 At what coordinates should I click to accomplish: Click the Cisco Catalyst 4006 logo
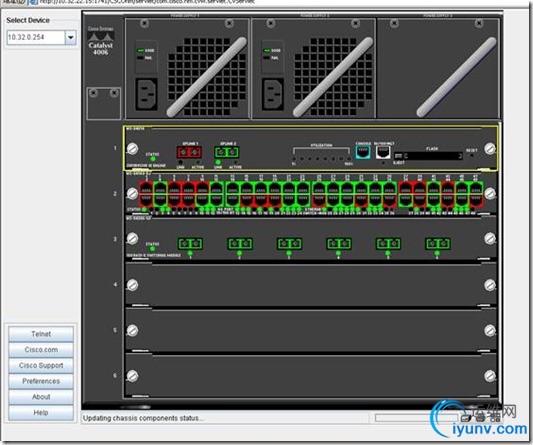point(101,41)
